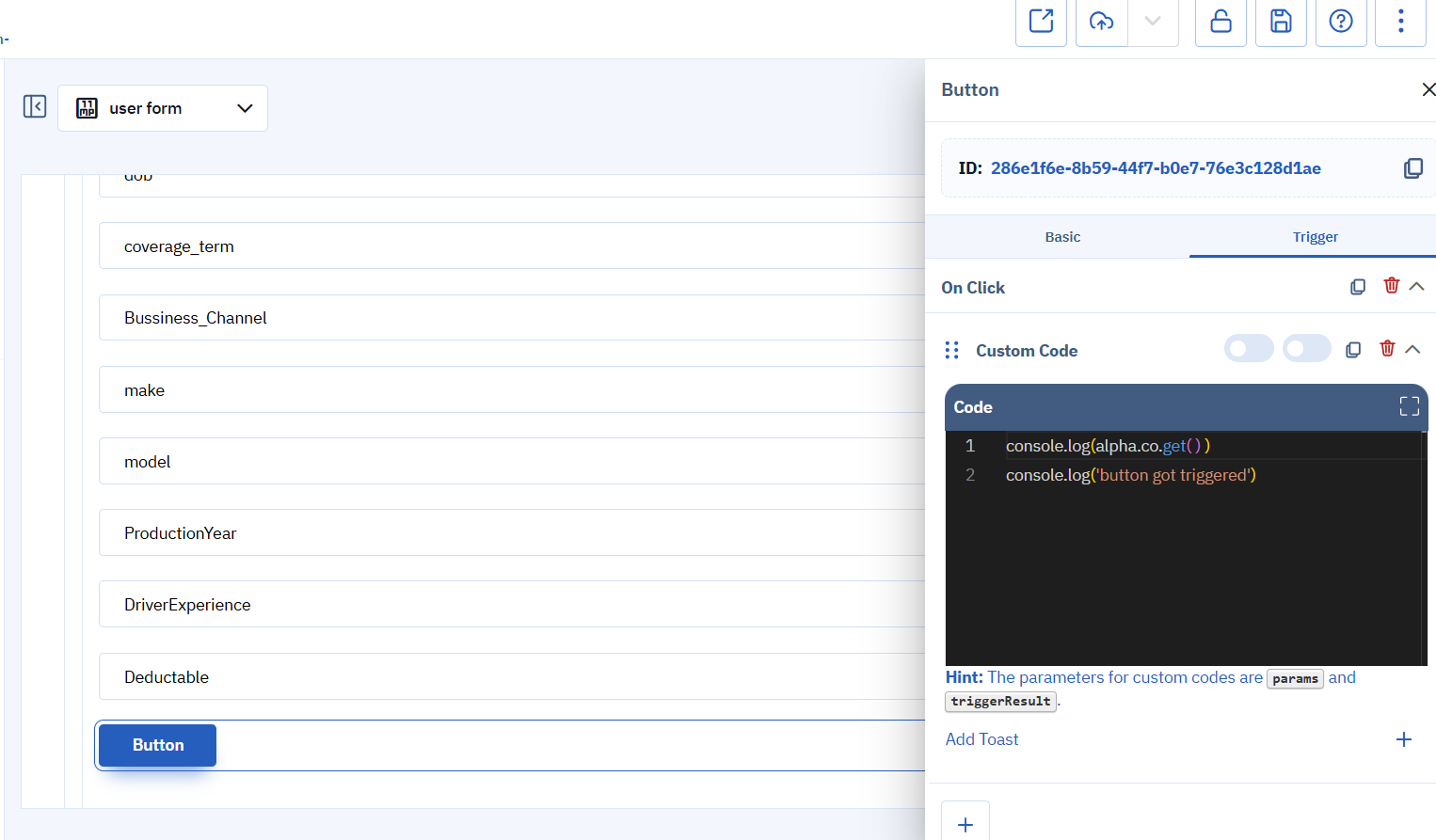Click Add Toast link
The width and height of the screenshot is (1436, 840).
point(981,739)
